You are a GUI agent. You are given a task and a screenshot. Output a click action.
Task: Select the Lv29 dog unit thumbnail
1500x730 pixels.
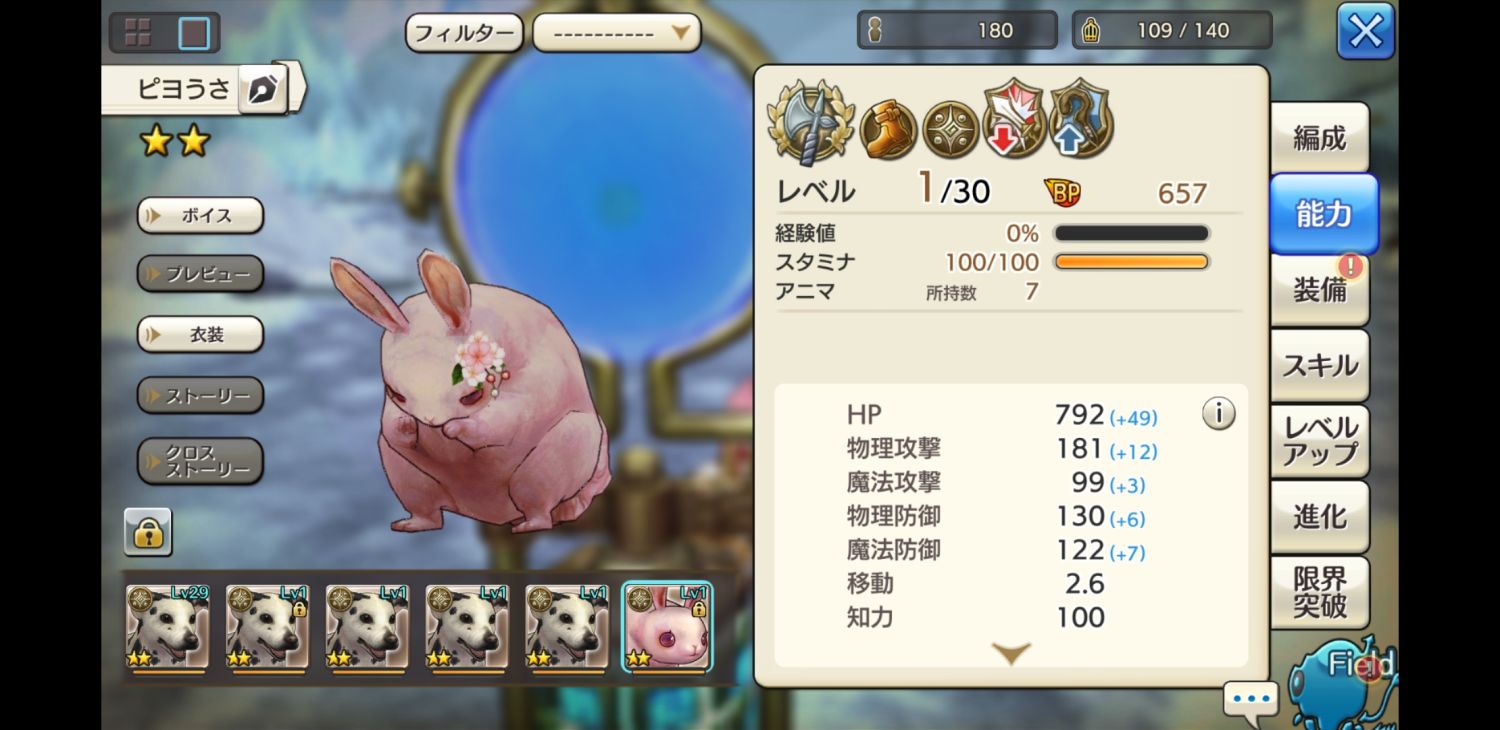pos(167,627)
